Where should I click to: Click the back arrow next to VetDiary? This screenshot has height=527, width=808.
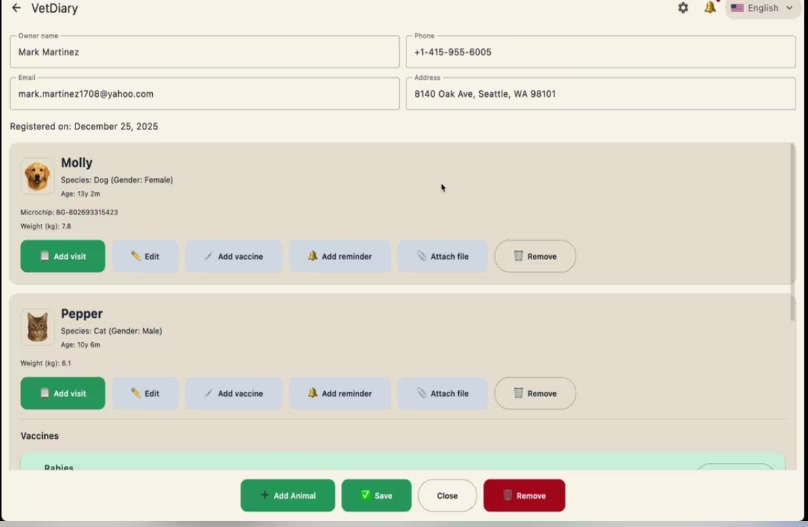(x=16, y=8)
